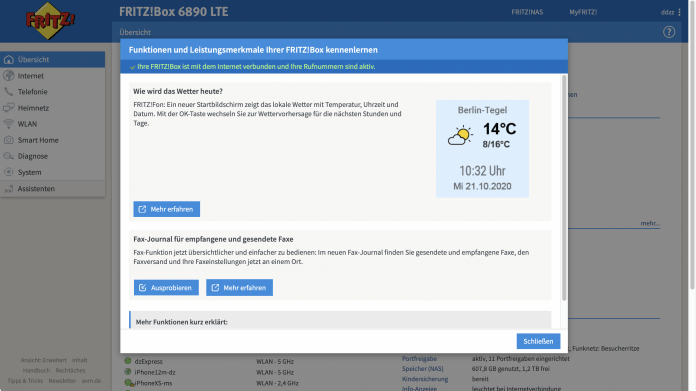Click the 'FRITZ!Box 6890 LTE' title
696x391 pixels.
174,12
